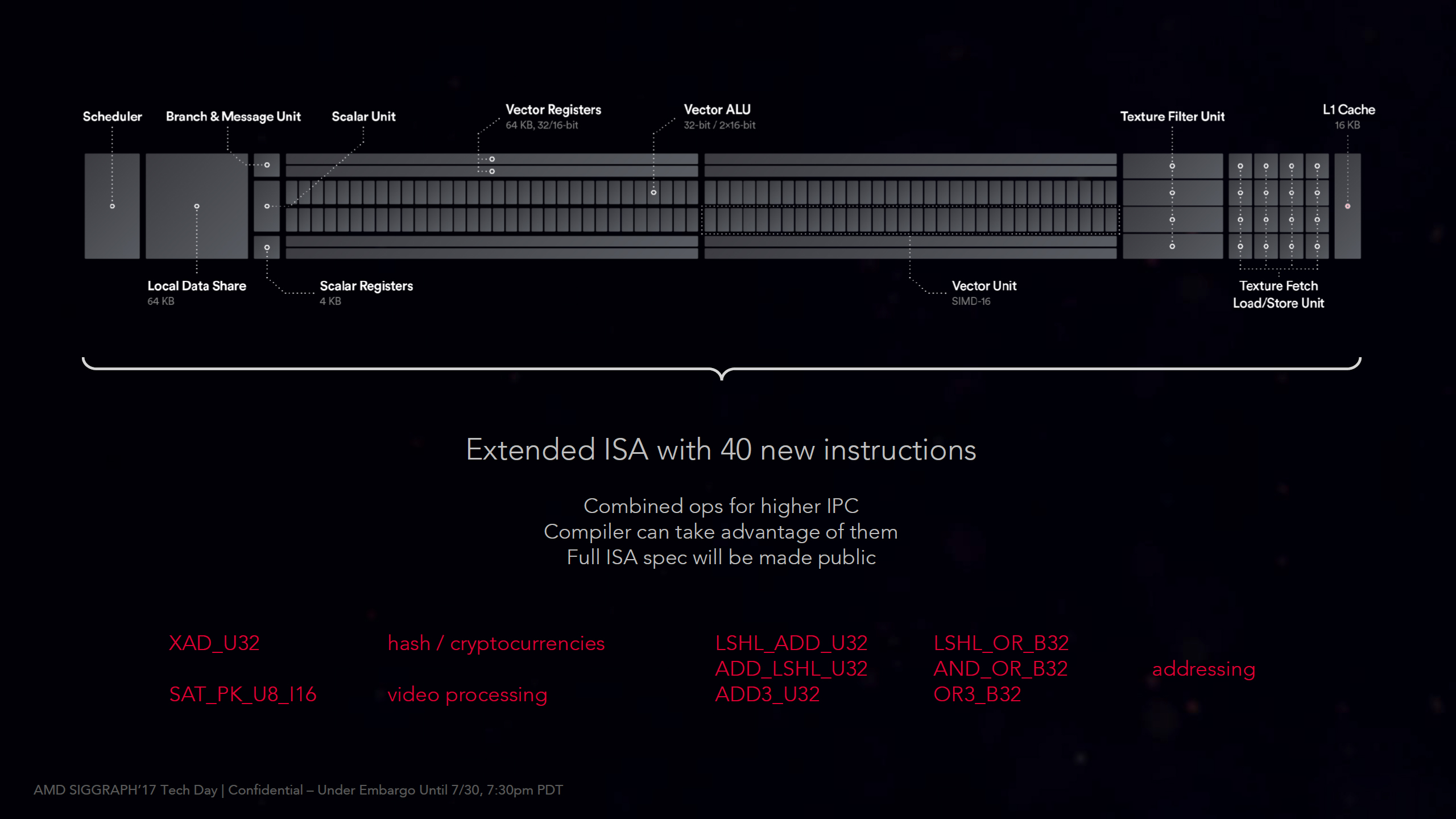Click the XAD_U32 instruction text
Image resolution: width=1456 pixels, height=819 pixels.
214,643
